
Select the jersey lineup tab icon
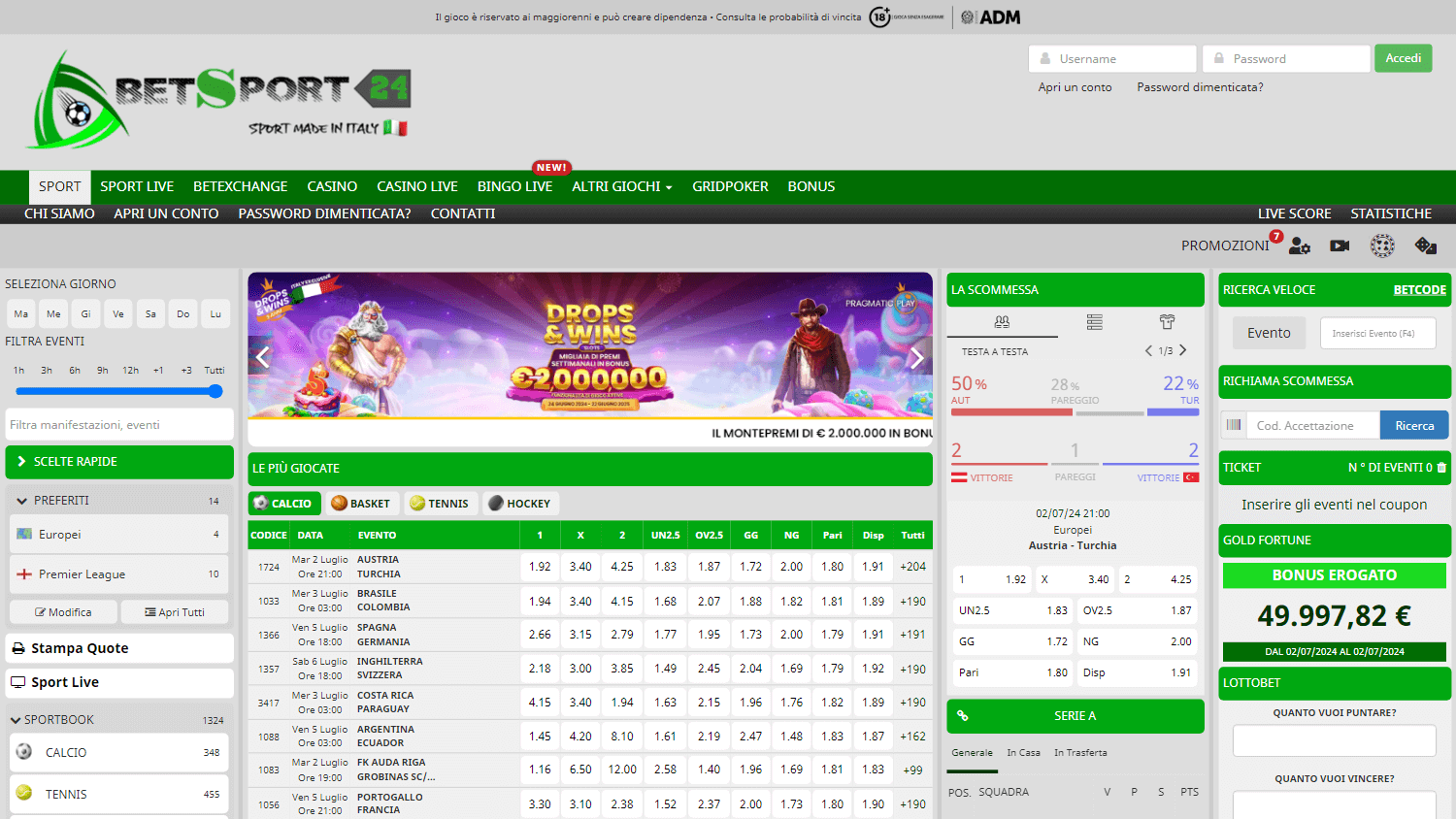[x=1167, y=322]
